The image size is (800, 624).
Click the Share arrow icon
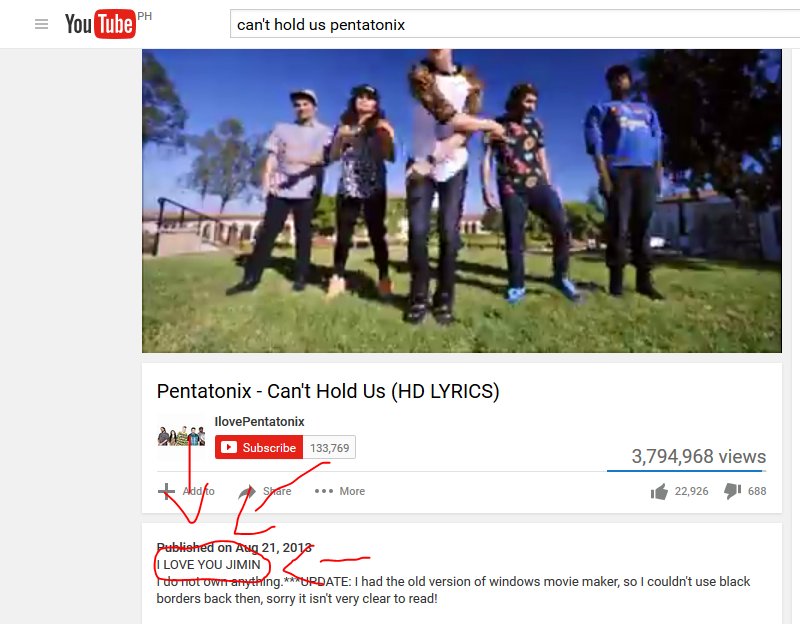pos(247,491)
